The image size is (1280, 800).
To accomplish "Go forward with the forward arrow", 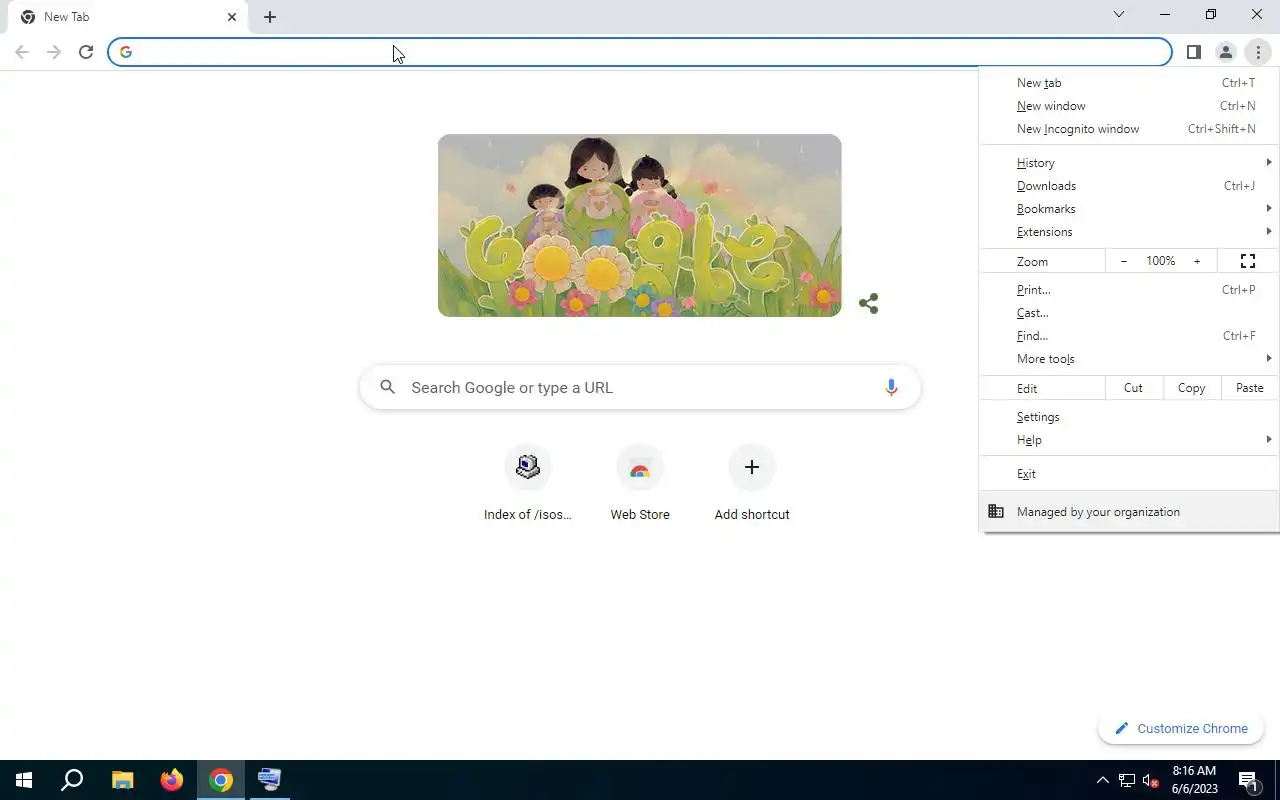I will tap(54, 52).
